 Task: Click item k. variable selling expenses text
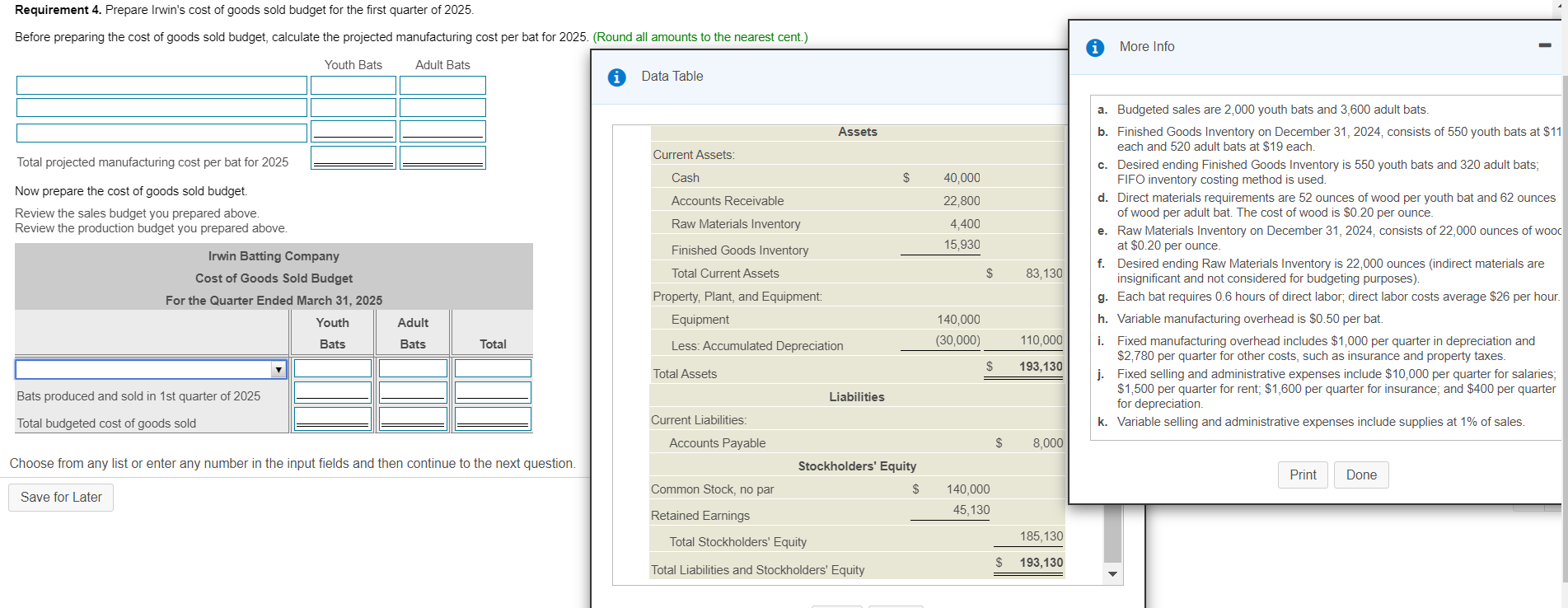pos(1320,422)
